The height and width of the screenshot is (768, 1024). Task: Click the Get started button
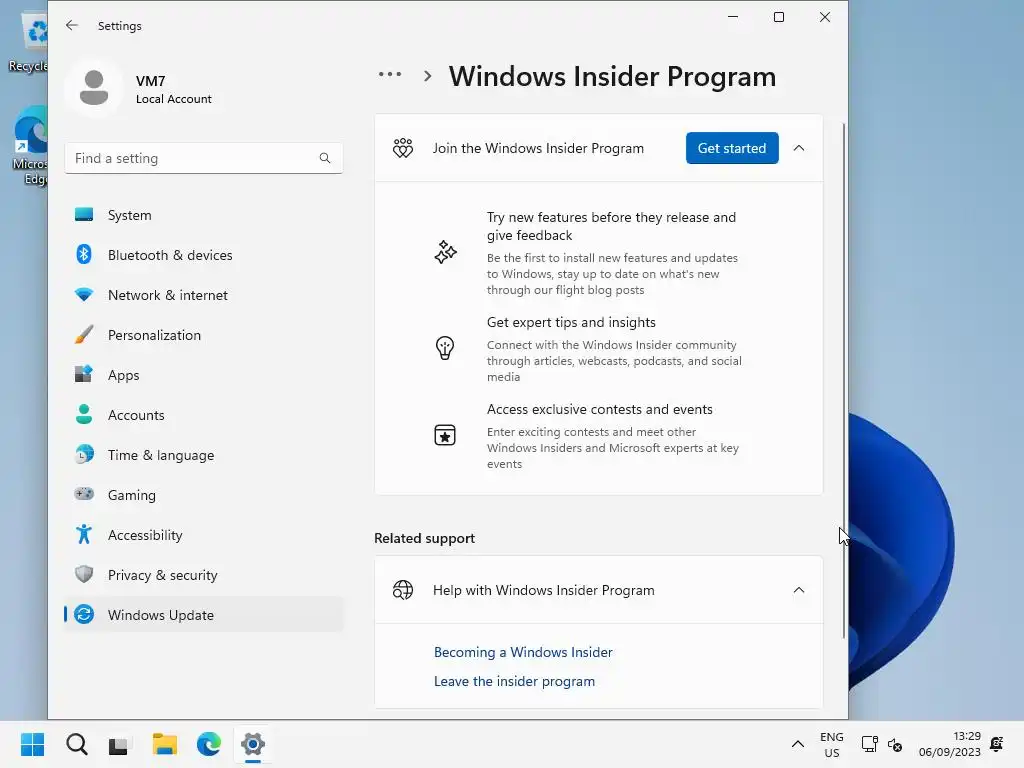(x=731, y=148)
